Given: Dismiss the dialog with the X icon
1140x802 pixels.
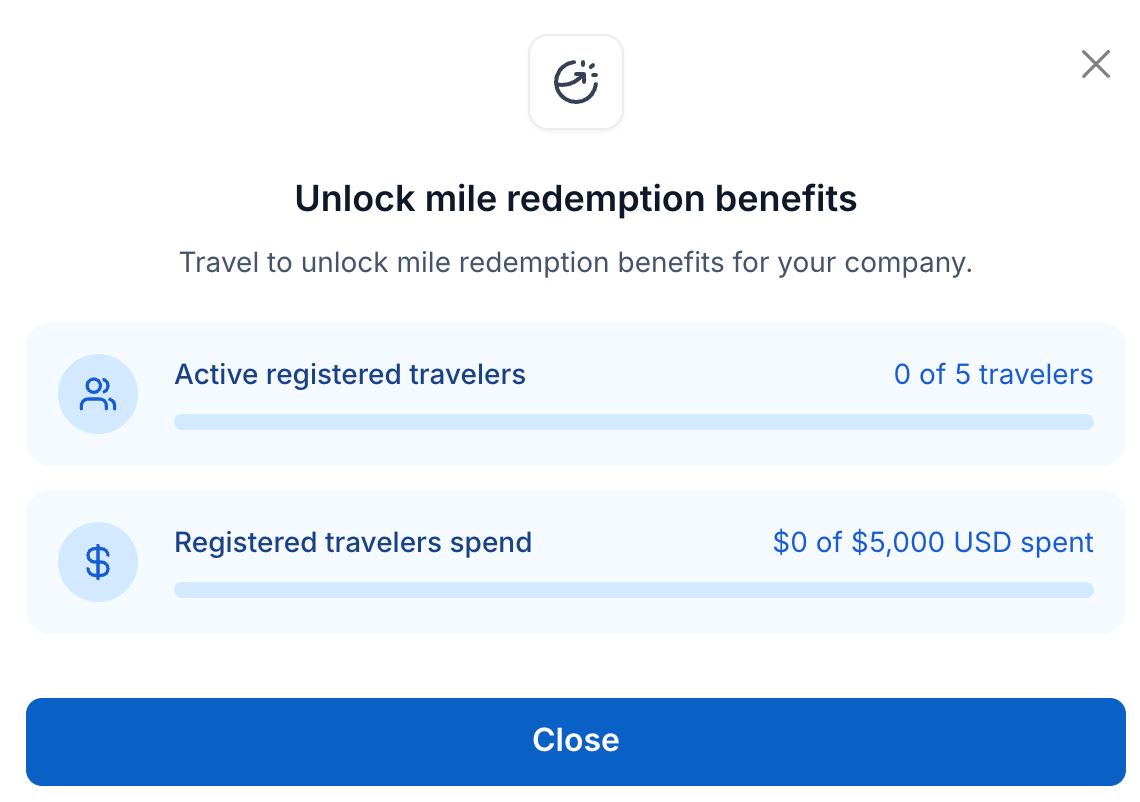Looking at the screenshot, I should click(x=1096, y=65).
